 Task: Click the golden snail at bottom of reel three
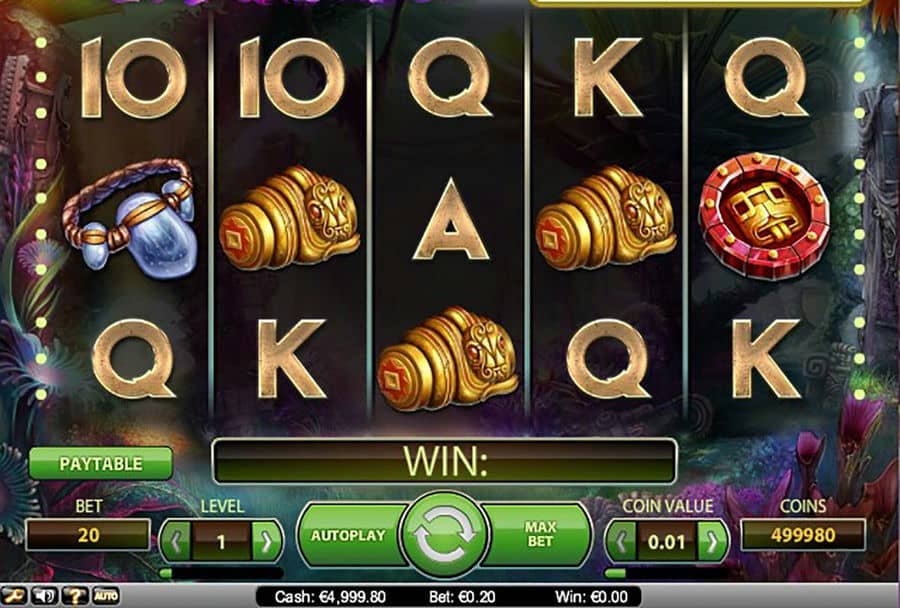[448, 358]
